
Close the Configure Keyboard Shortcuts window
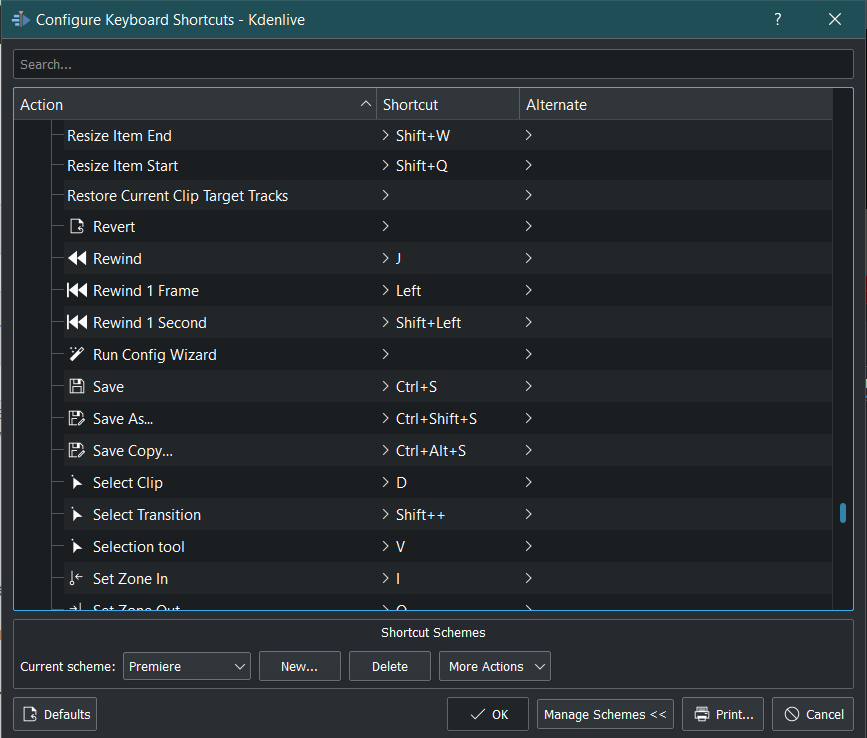tap(835, 19)
